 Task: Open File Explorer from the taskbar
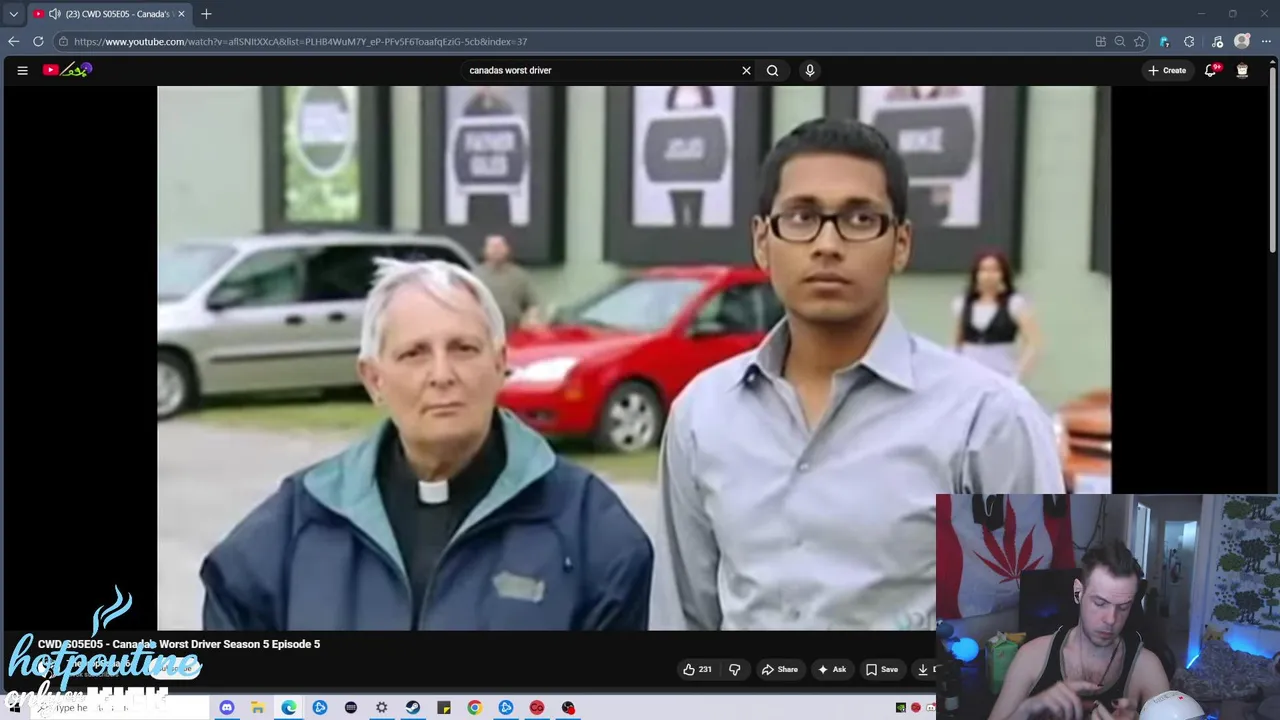[x=258, y=708]
